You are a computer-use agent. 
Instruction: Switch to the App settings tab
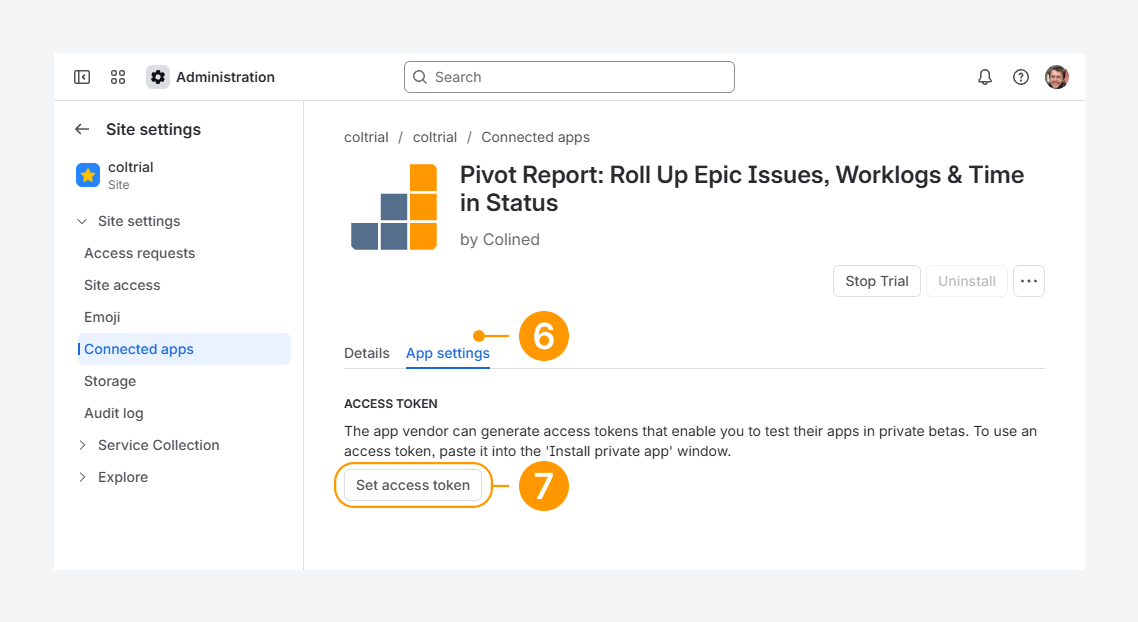(448, 353)
